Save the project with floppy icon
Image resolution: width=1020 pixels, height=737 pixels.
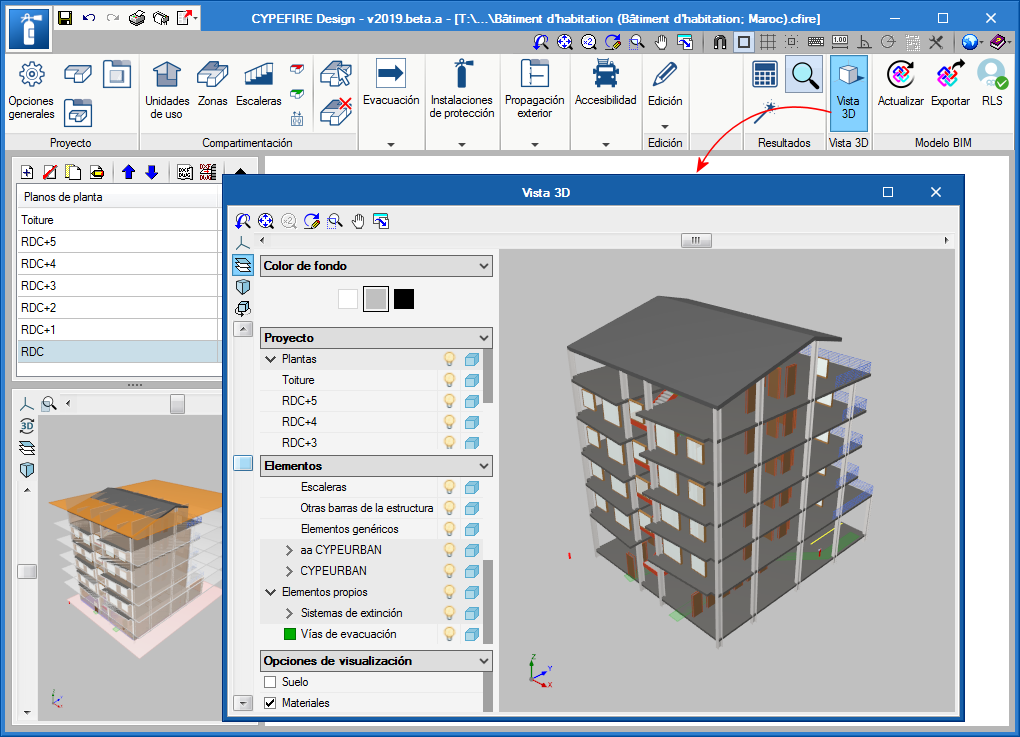coord(65,18)
